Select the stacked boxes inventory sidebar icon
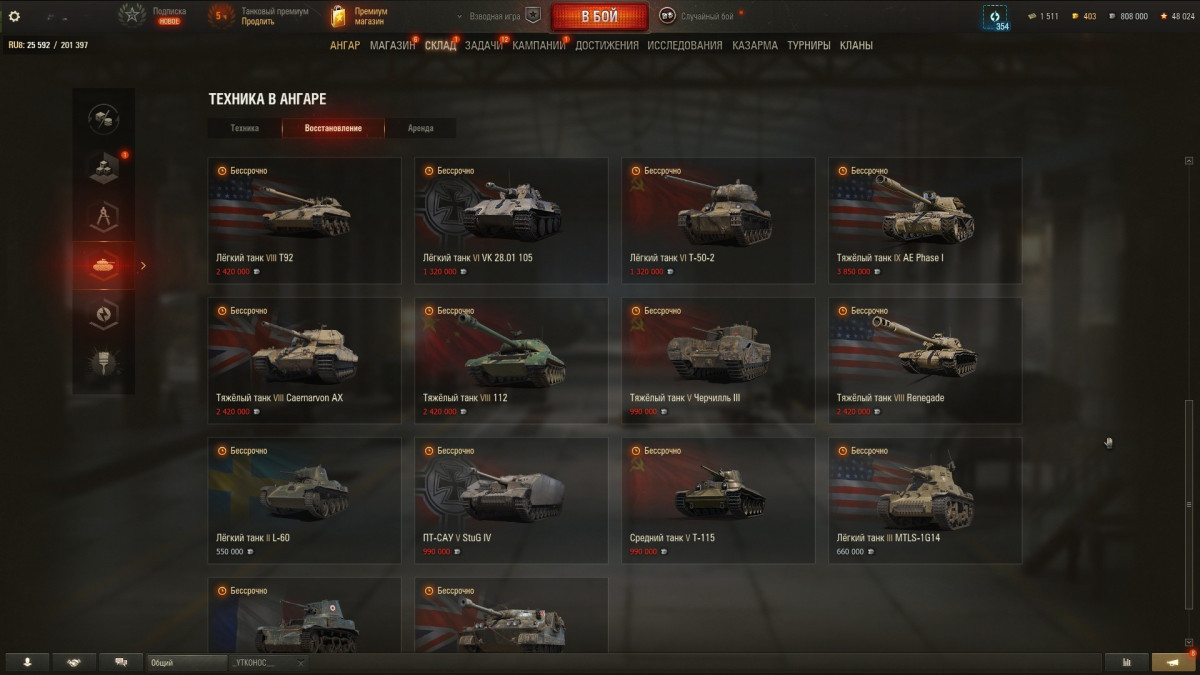 pyautogui.click(x=104, y=166)
